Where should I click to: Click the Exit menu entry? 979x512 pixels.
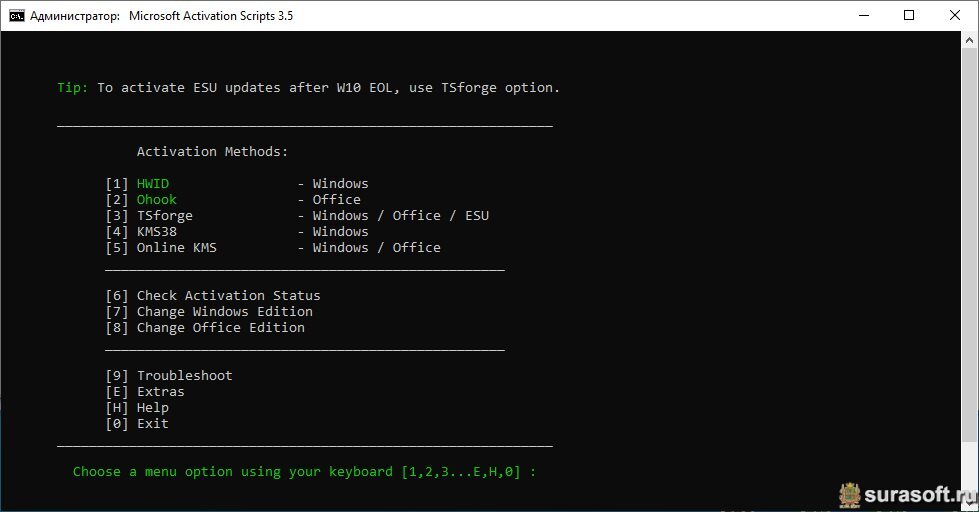coord(152,424)
